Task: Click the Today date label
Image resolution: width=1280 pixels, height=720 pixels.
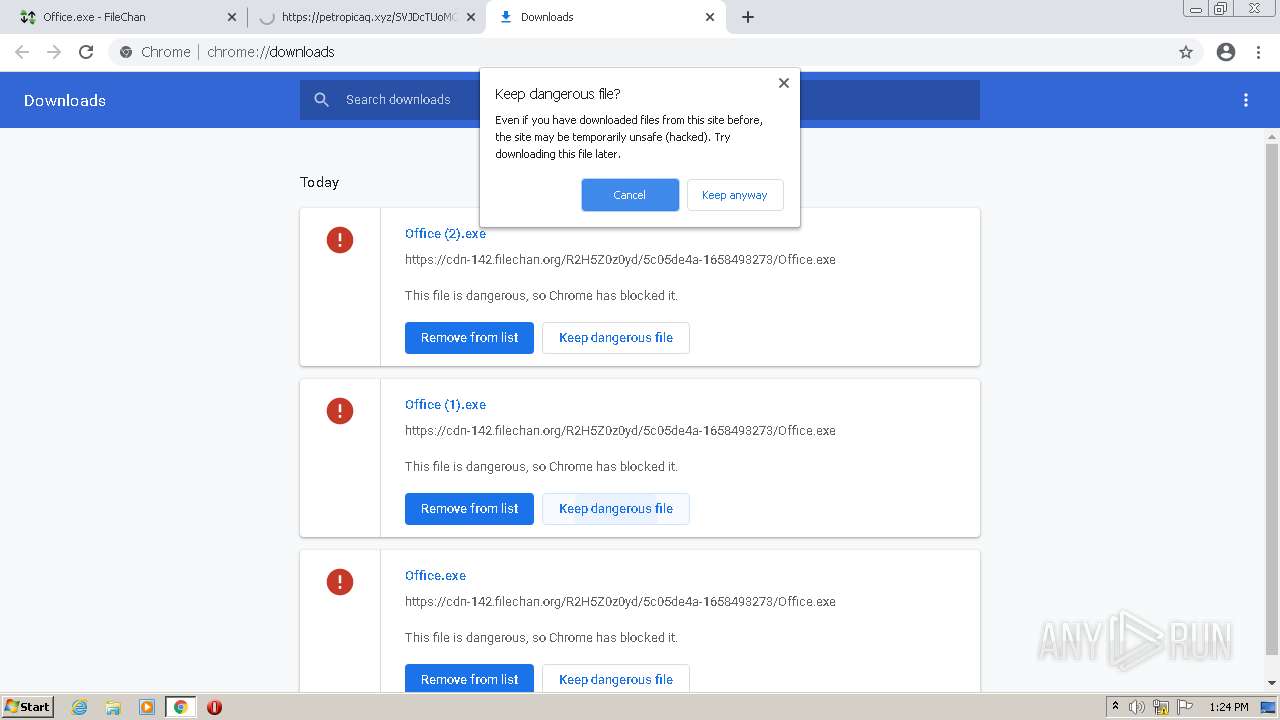Action: [319, 182]
